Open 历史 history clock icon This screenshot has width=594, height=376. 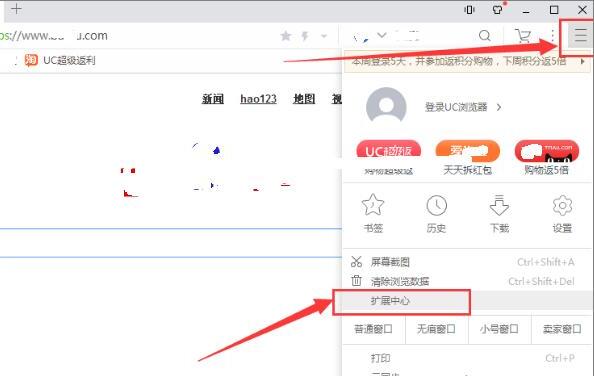(x=436, y=206)
